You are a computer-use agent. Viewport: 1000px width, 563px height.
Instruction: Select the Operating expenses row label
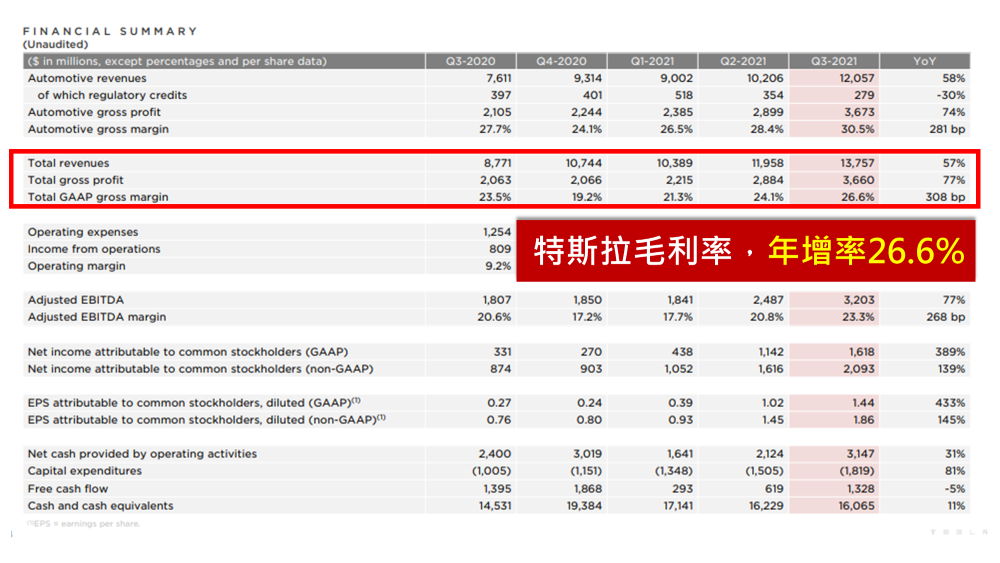tap(82, 232)
